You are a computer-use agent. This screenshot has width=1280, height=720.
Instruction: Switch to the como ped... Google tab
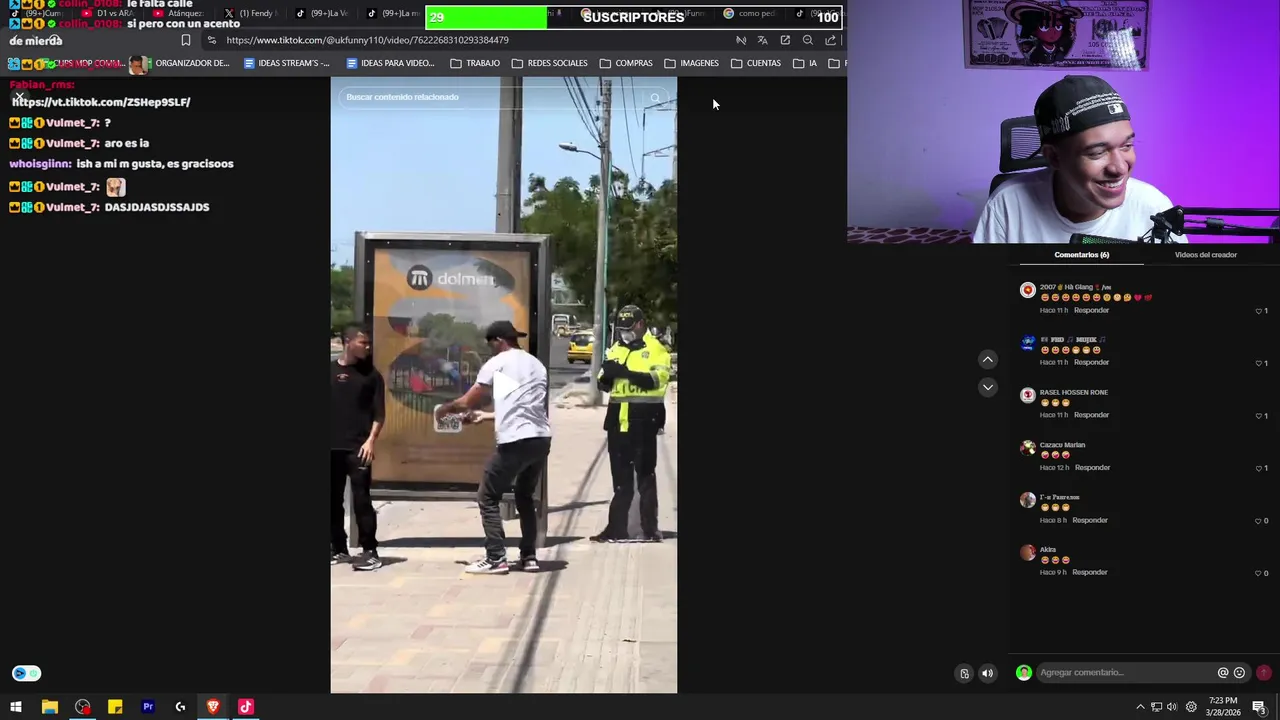point(750,13)
